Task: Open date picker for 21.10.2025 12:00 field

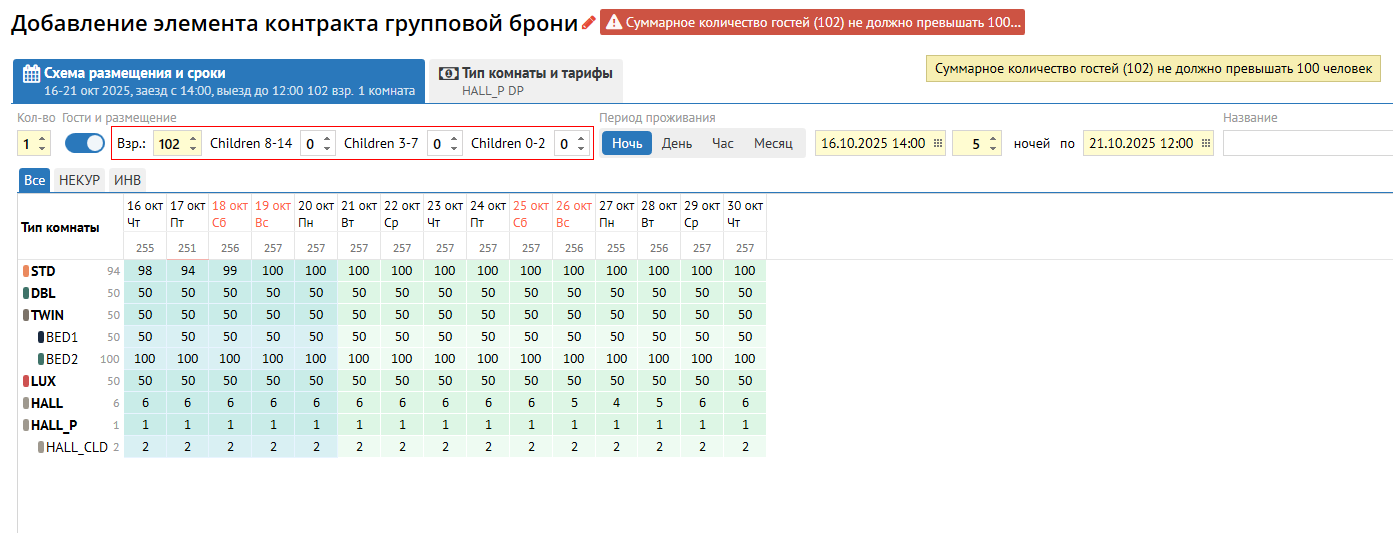Action: 1206,143
